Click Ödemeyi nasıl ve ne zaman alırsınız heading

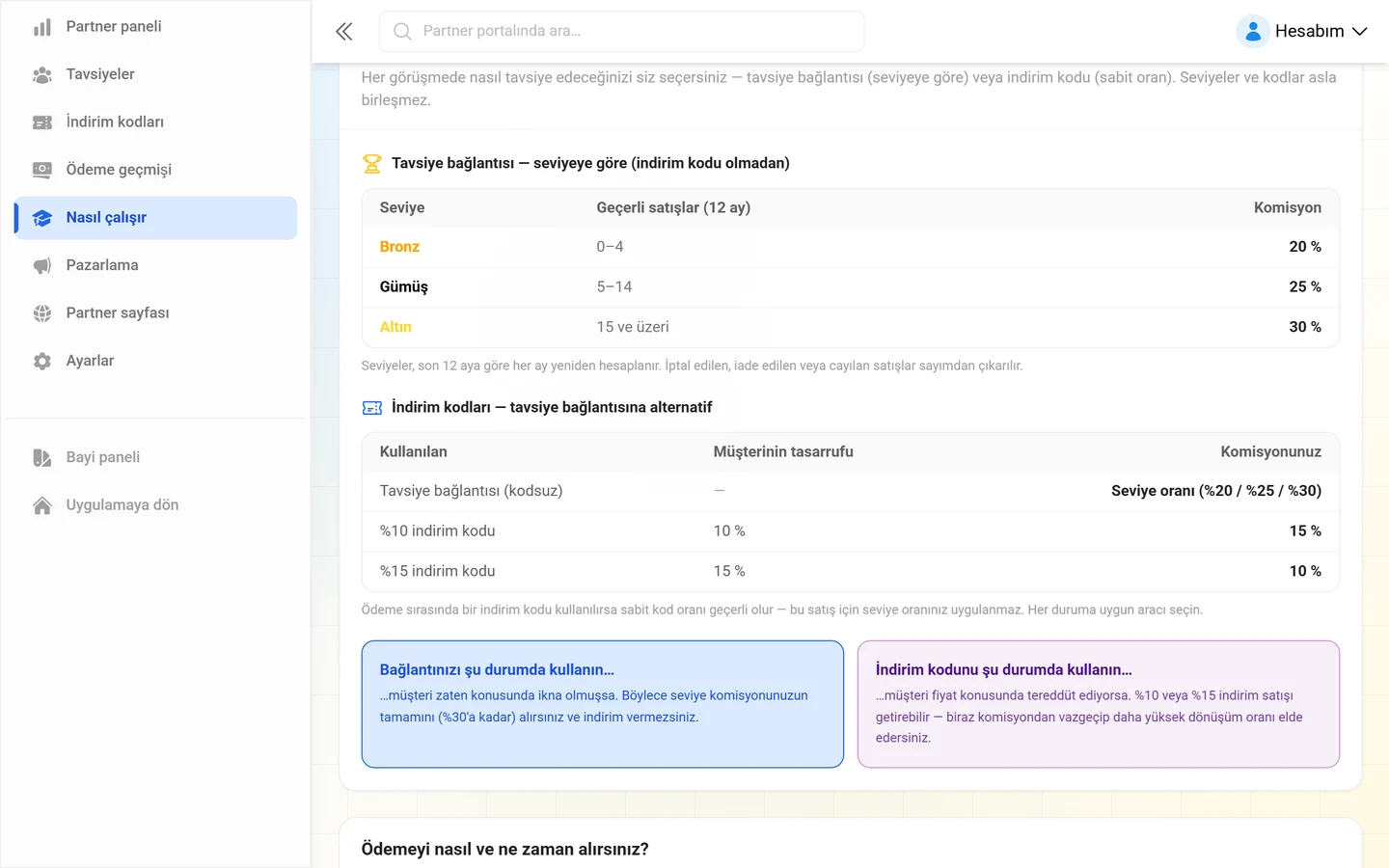click(504, 850)
